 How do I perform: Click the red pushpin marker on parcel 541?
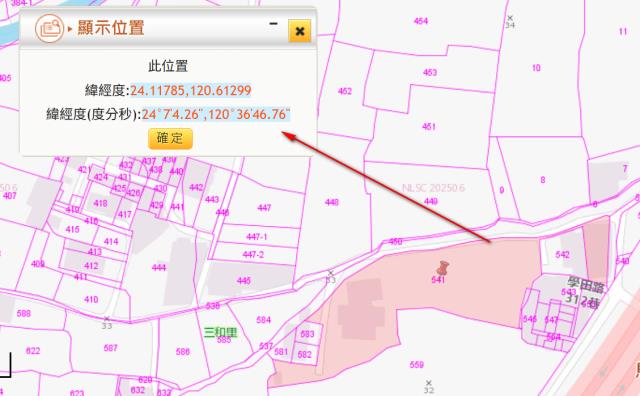coord(442,268)
